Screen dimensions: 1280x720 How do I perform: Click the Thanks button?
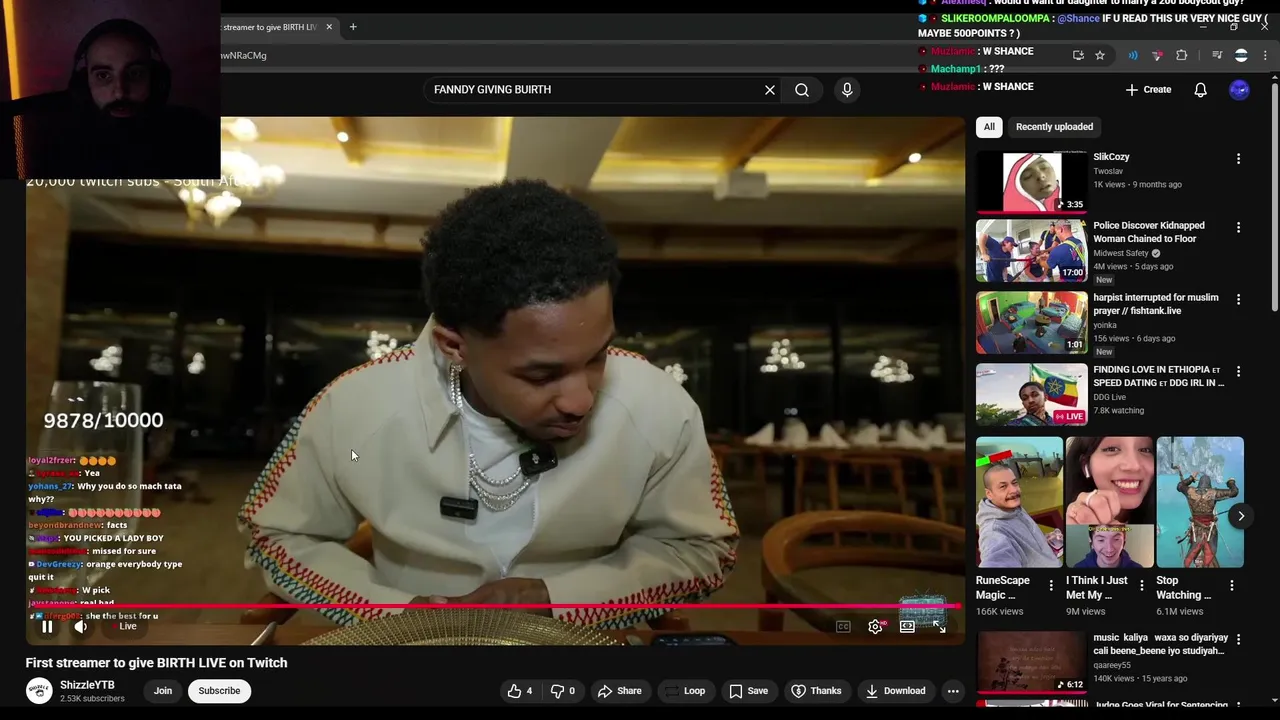click(817, 691)
